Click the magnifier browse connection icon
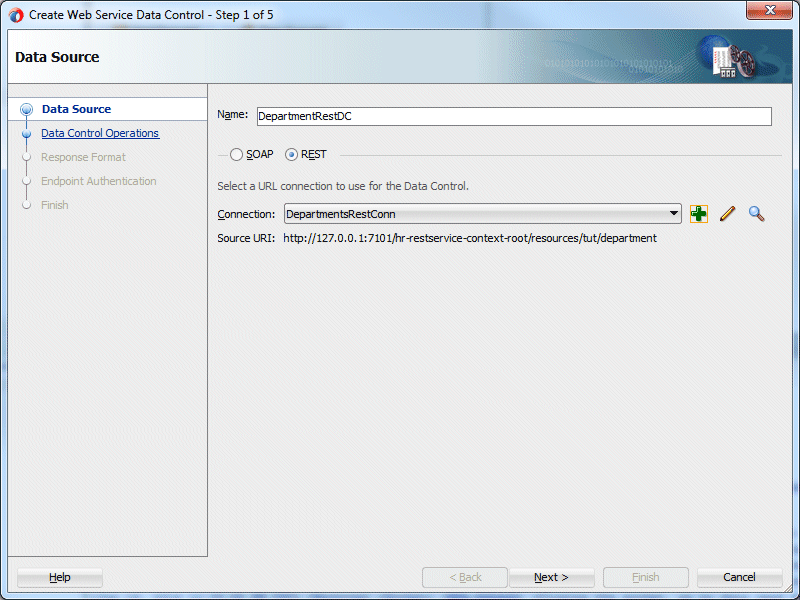The image size is (800, 600). (756, 214)
